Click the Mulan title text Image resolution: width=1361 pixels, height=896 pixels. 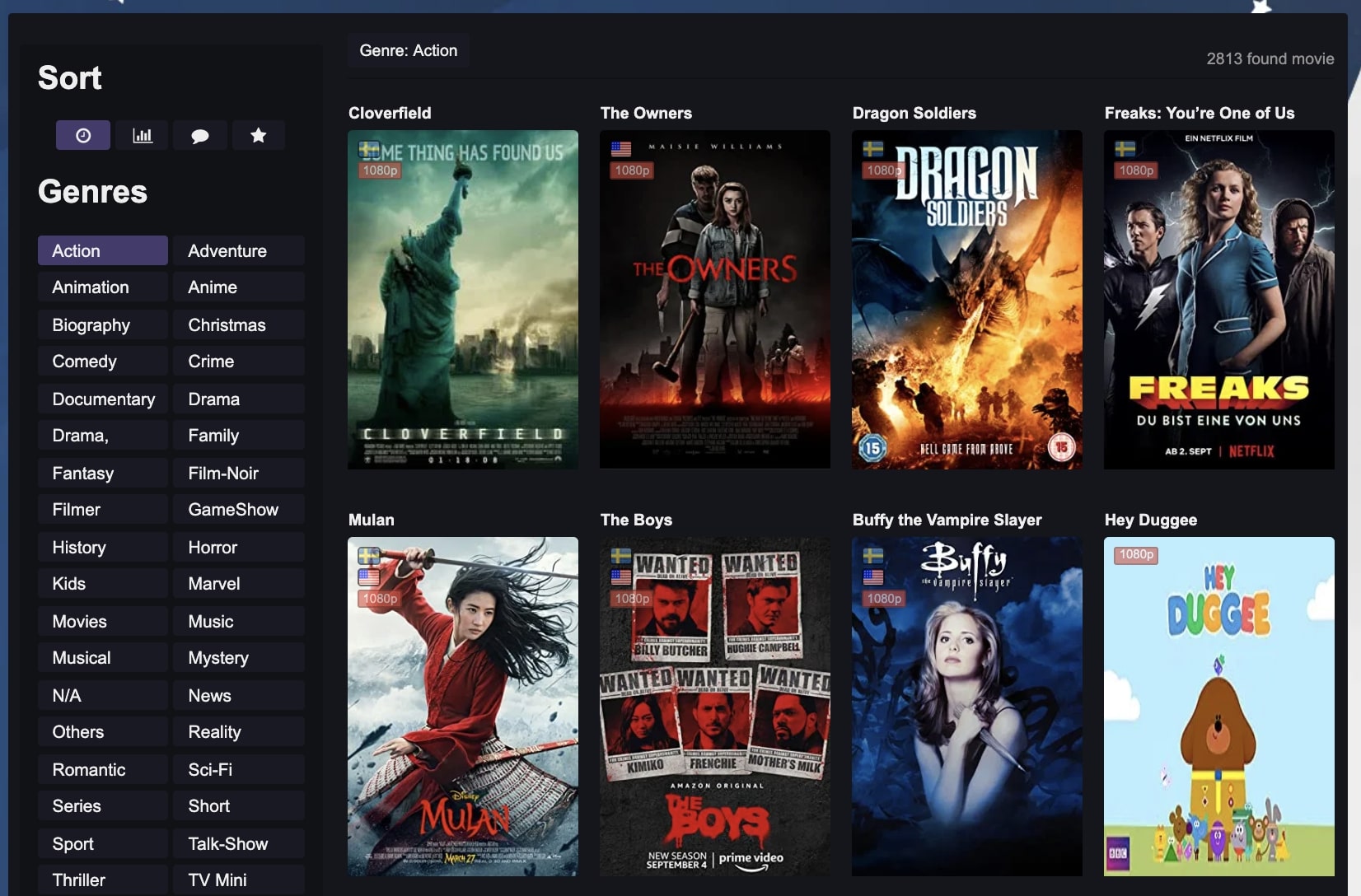[x=372, y=520]
